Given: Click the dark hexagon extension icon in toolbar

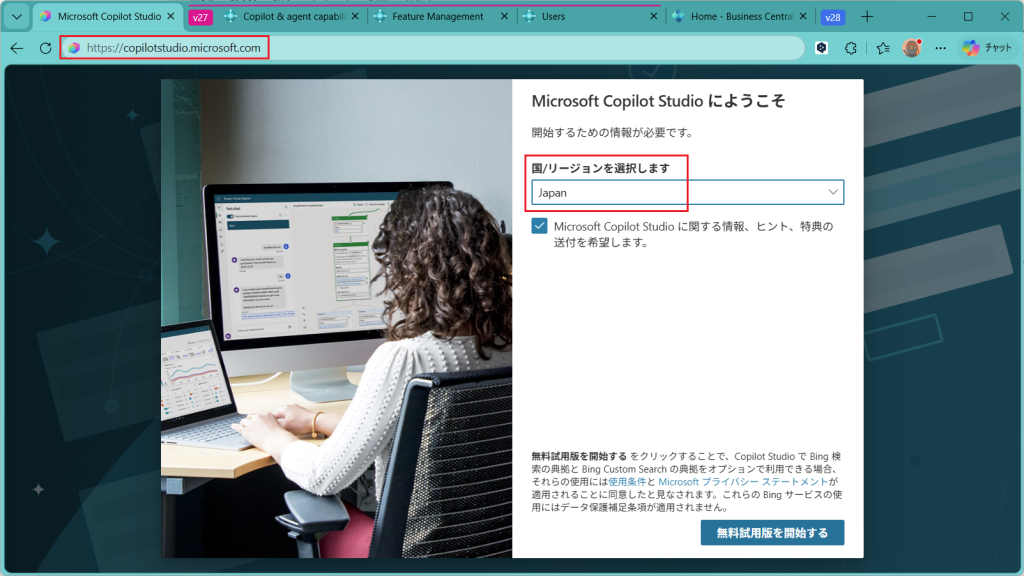Looking at the screenshot, I should (821, 48).
